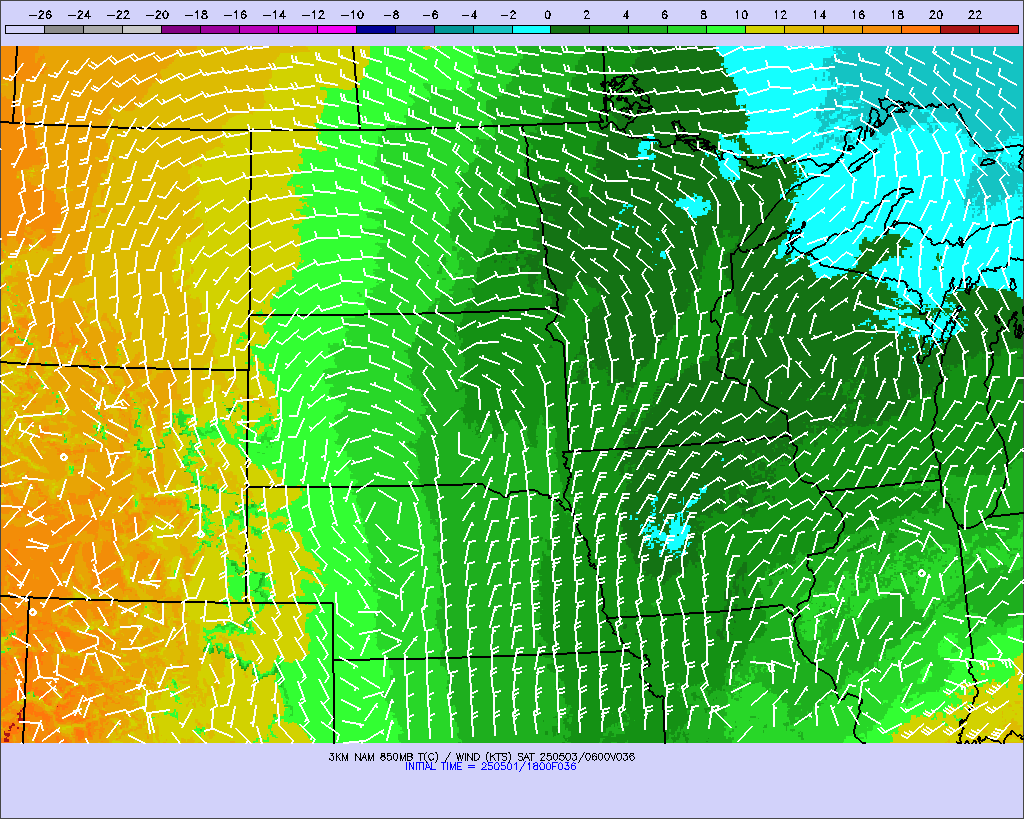Click the scale label "0"
1024x819 pixels.
[x=548, y=15]
